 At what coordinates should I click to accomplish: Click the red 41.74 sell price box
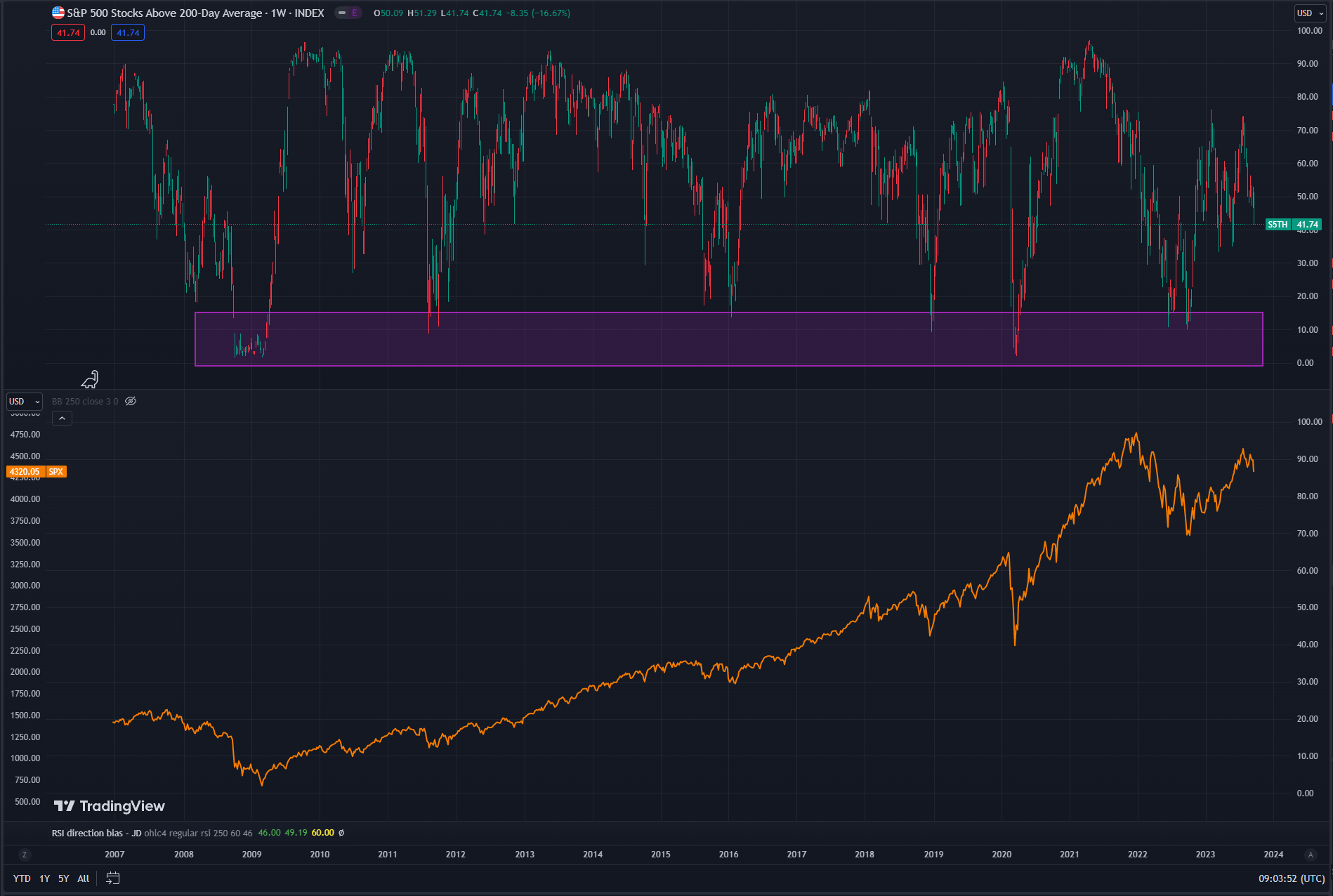(x=68, y=32)
